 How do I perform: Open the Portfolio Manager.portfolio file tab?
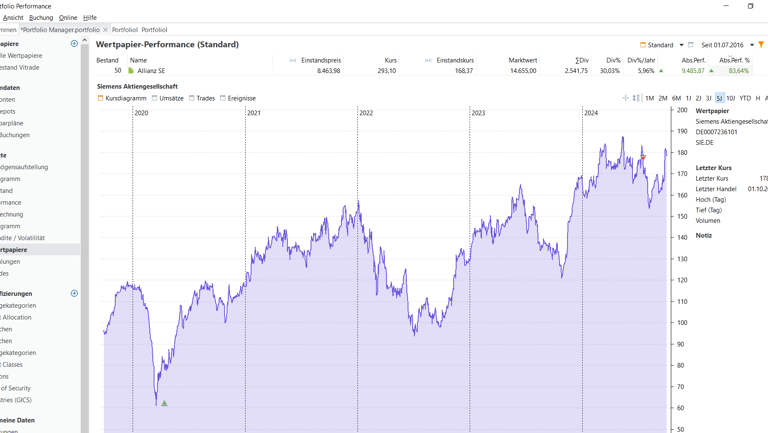[x=60, y=30]
